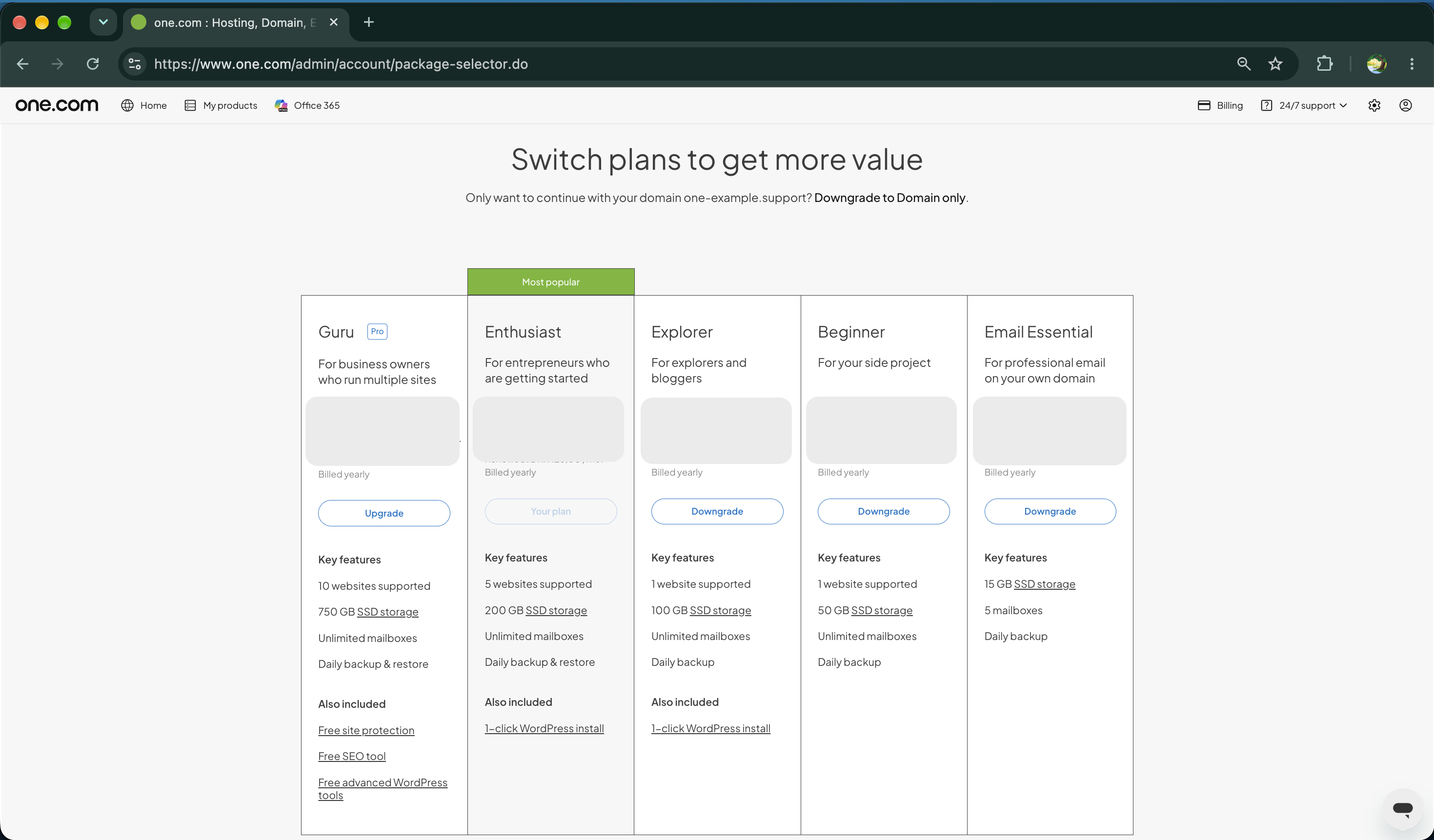Downgrade to the Beginner plan
The image size is (1434, 840).
point(883,511)
